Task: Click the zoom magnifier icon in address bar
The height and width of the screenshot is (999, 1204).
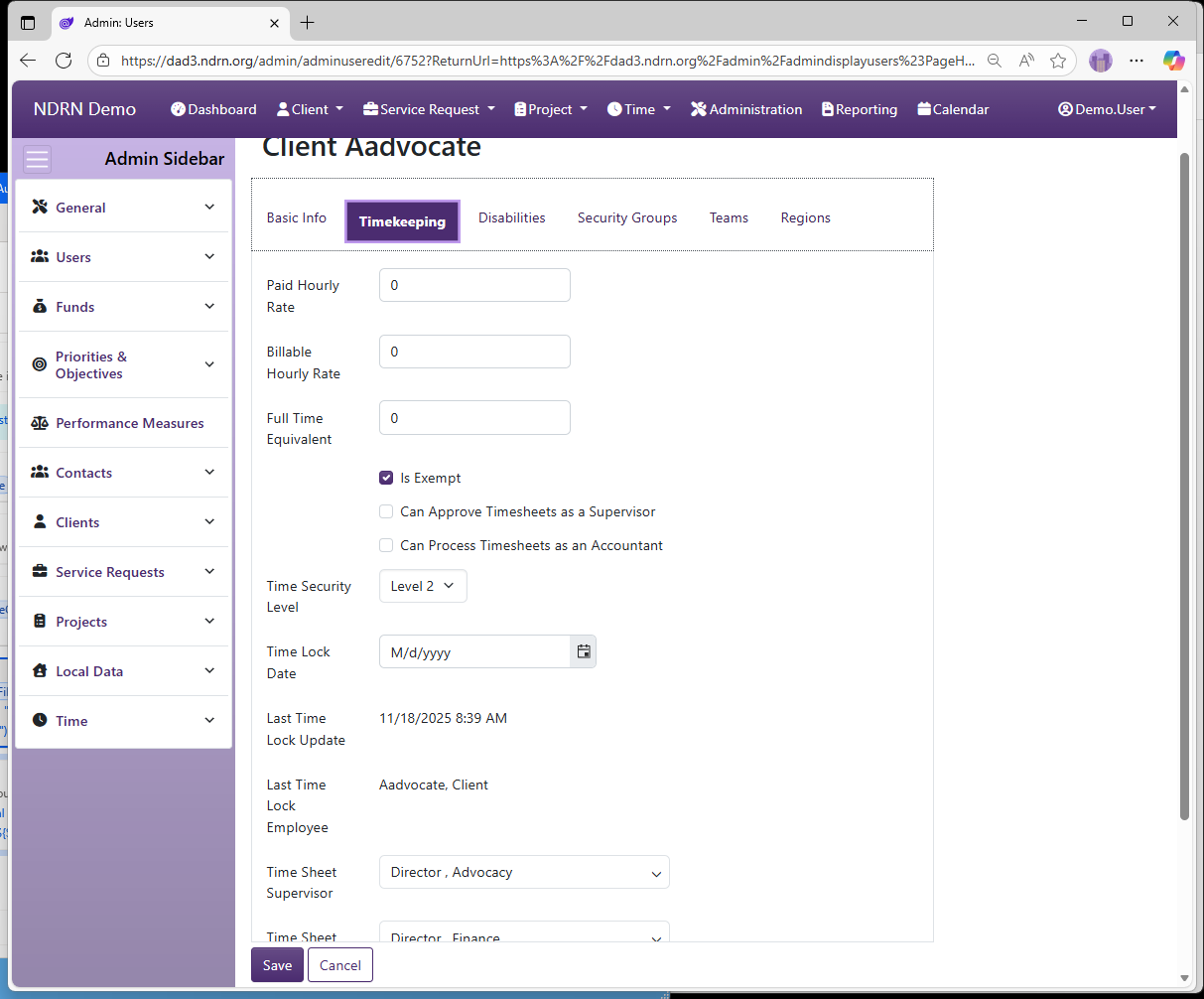Action: (x=995, y=61)
